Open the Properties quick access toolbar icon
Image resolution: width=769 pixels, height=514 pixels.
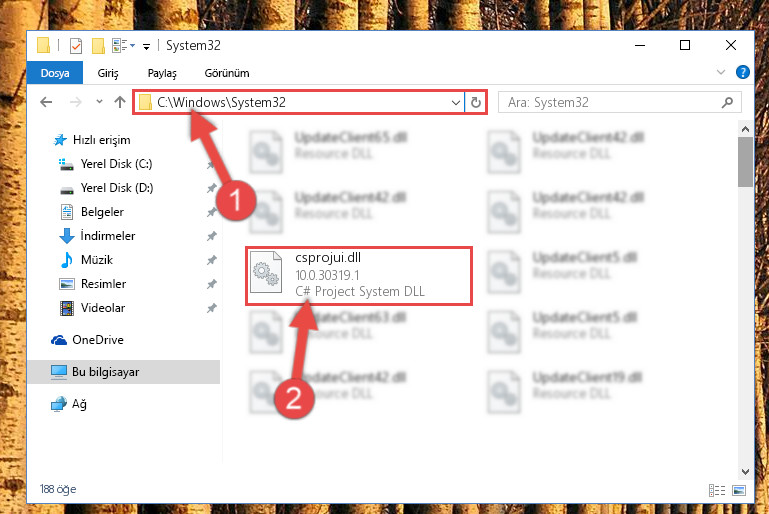(76, 46)
